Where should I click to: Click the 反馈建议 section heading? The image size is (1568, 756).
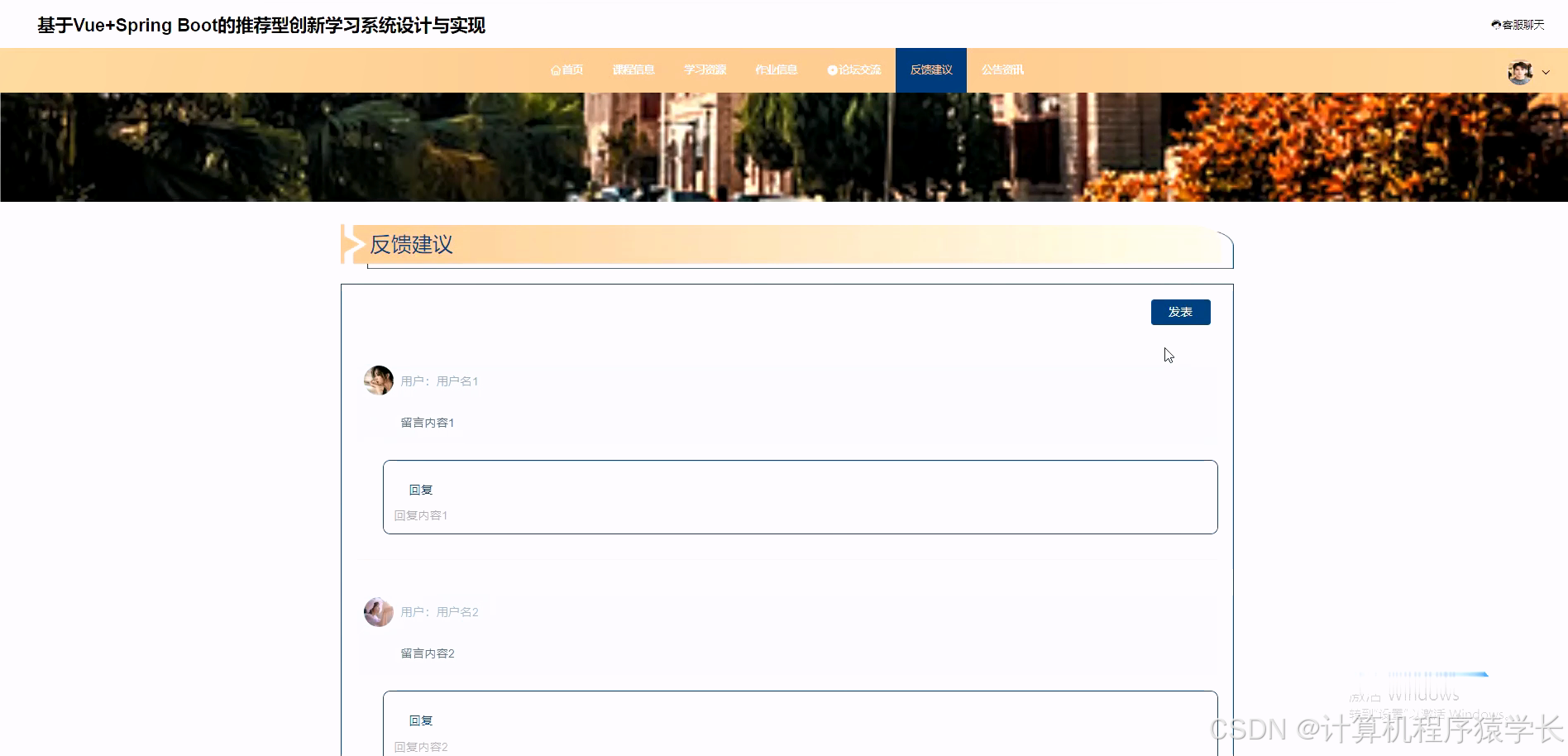[411, 245]
